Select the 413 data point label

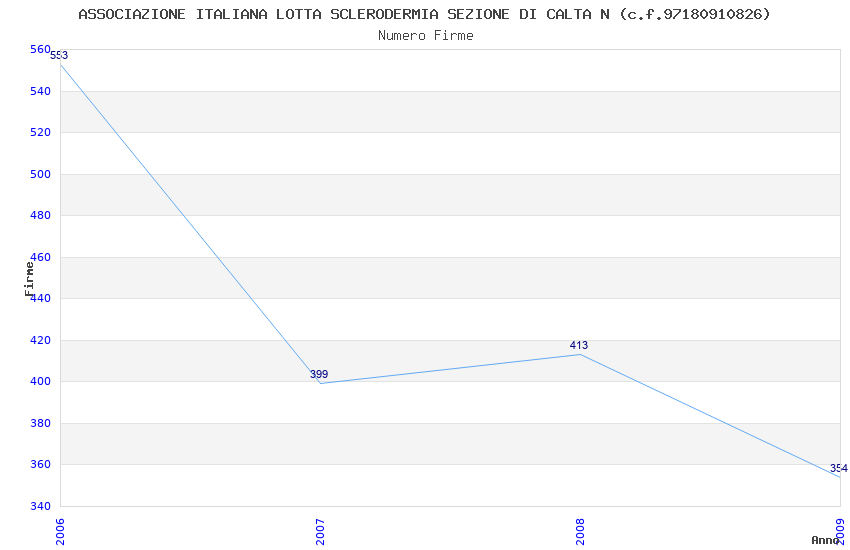pyautogui.click(x=578, y=345)
